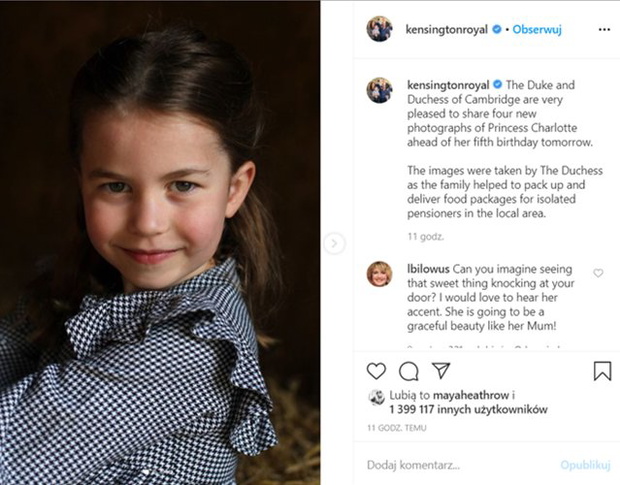
Task: Open kensingtonroyal avatar in post header
Action: click(x=379, y=29)
